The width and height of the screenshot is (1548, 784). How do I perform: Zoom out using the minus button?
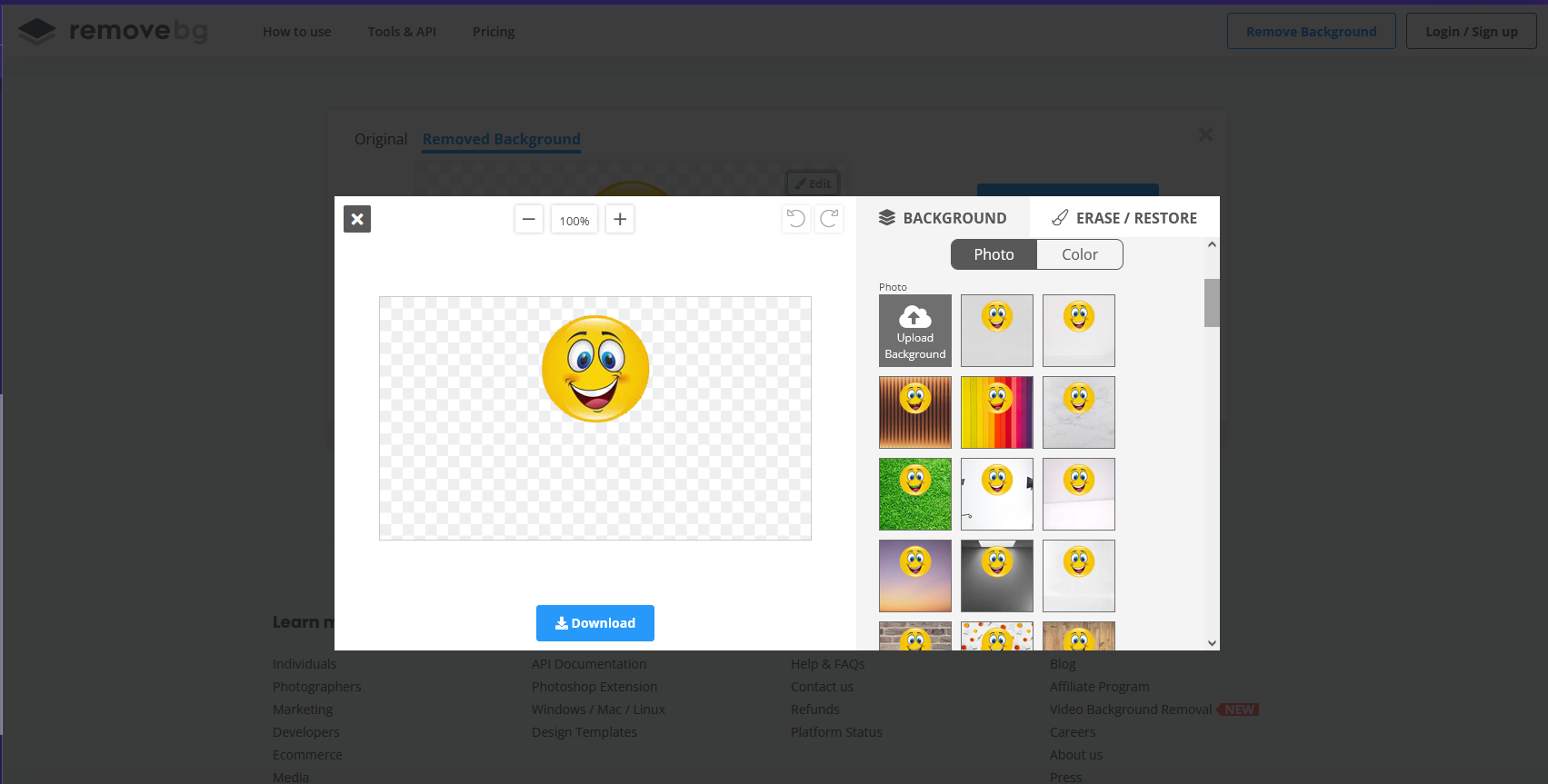528,219
